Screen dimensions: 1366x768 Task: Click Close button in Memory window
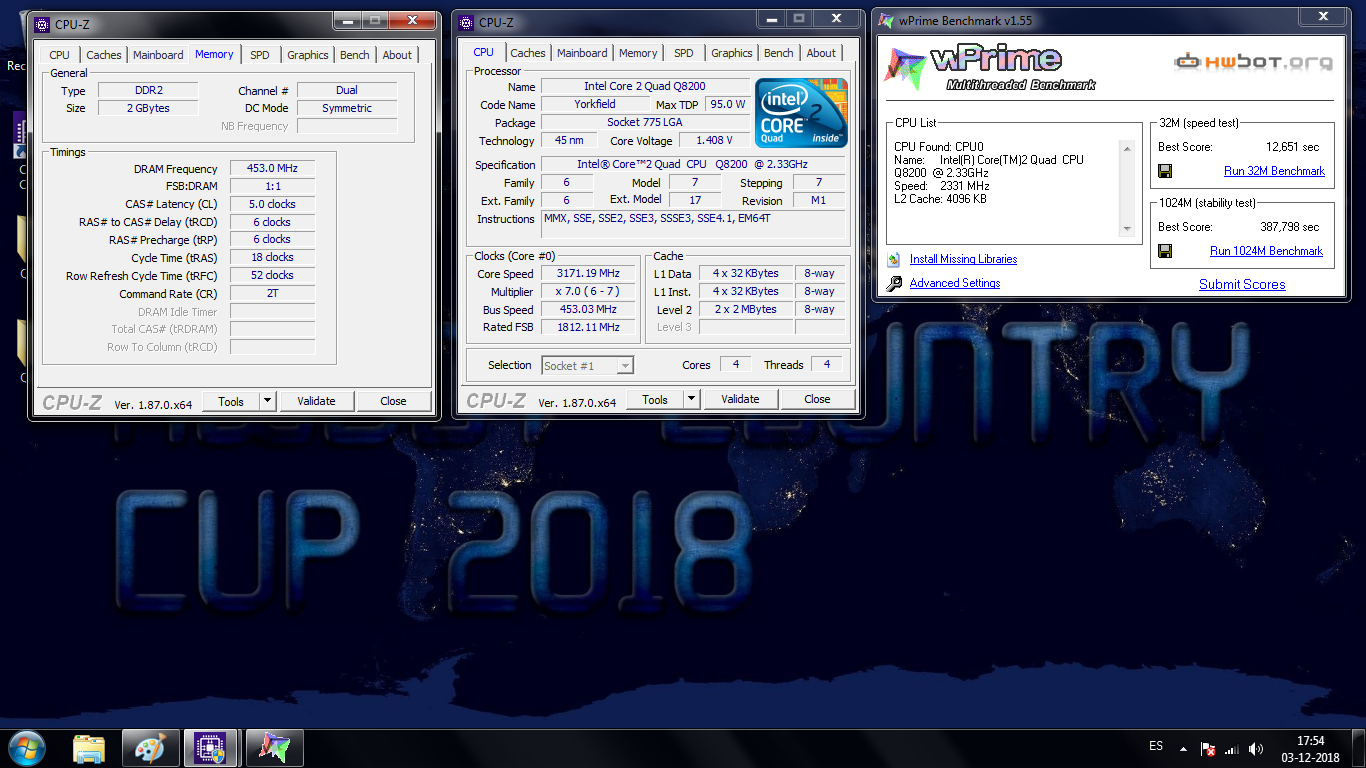tap(393, 401)
